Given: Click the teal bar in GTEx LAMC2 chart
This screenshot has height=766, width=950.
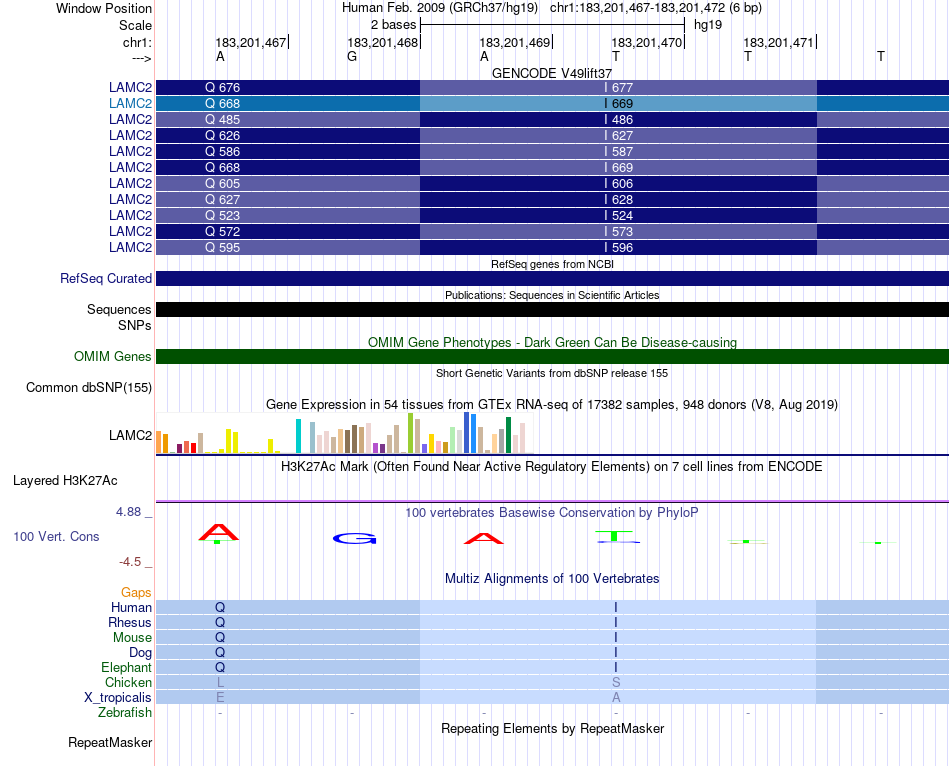Looking at the screenshot, I should pos(298,436).
